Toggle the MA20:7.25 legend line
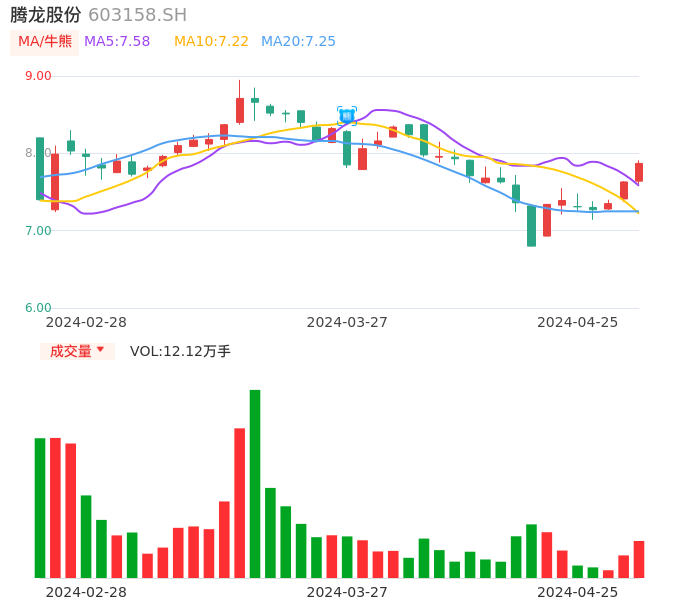This screenshot has height=606, width=686. click(x=298, y=42)
